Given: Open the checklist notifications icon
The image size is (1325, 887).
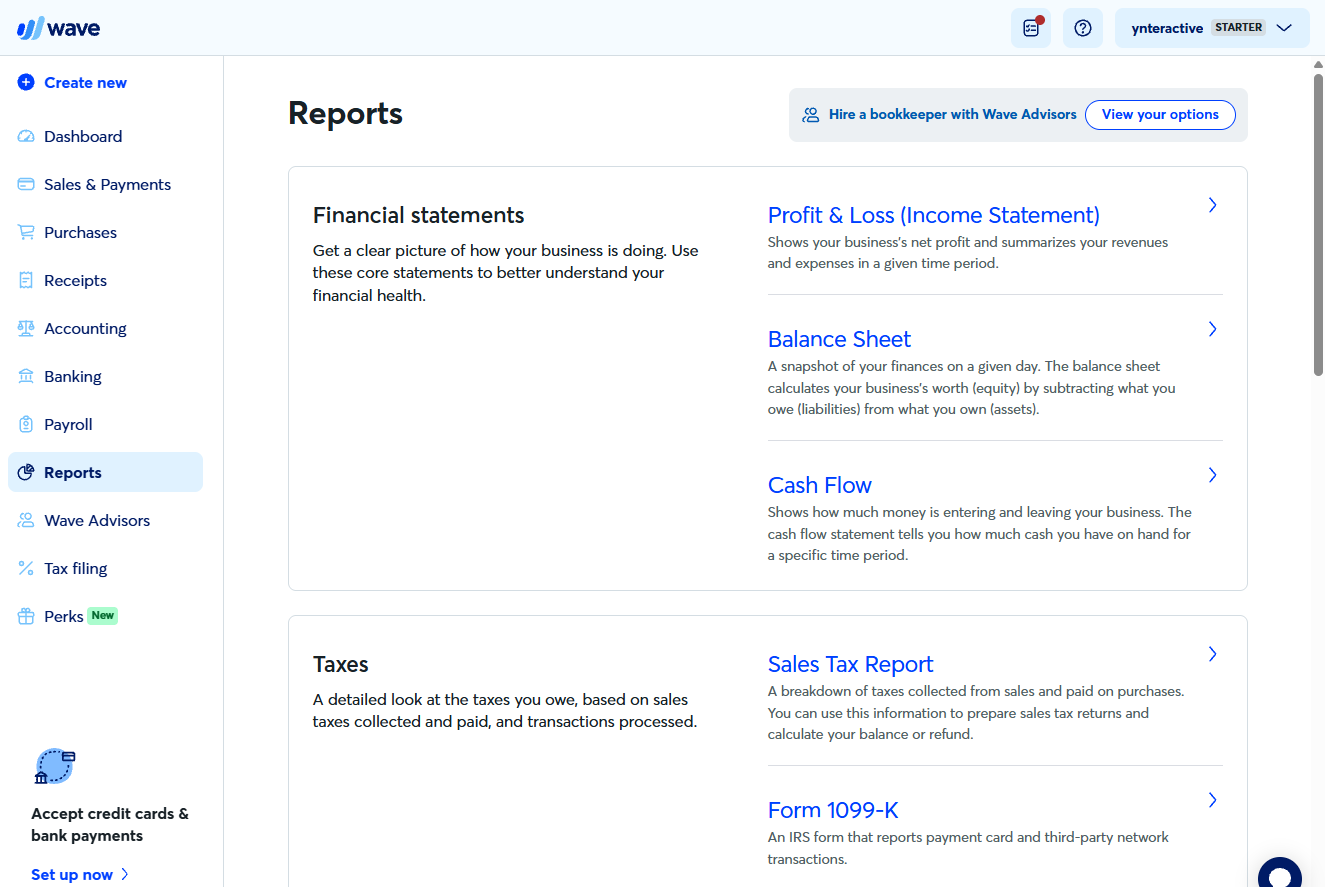Looking at the screenshot, I should 1031,28.
